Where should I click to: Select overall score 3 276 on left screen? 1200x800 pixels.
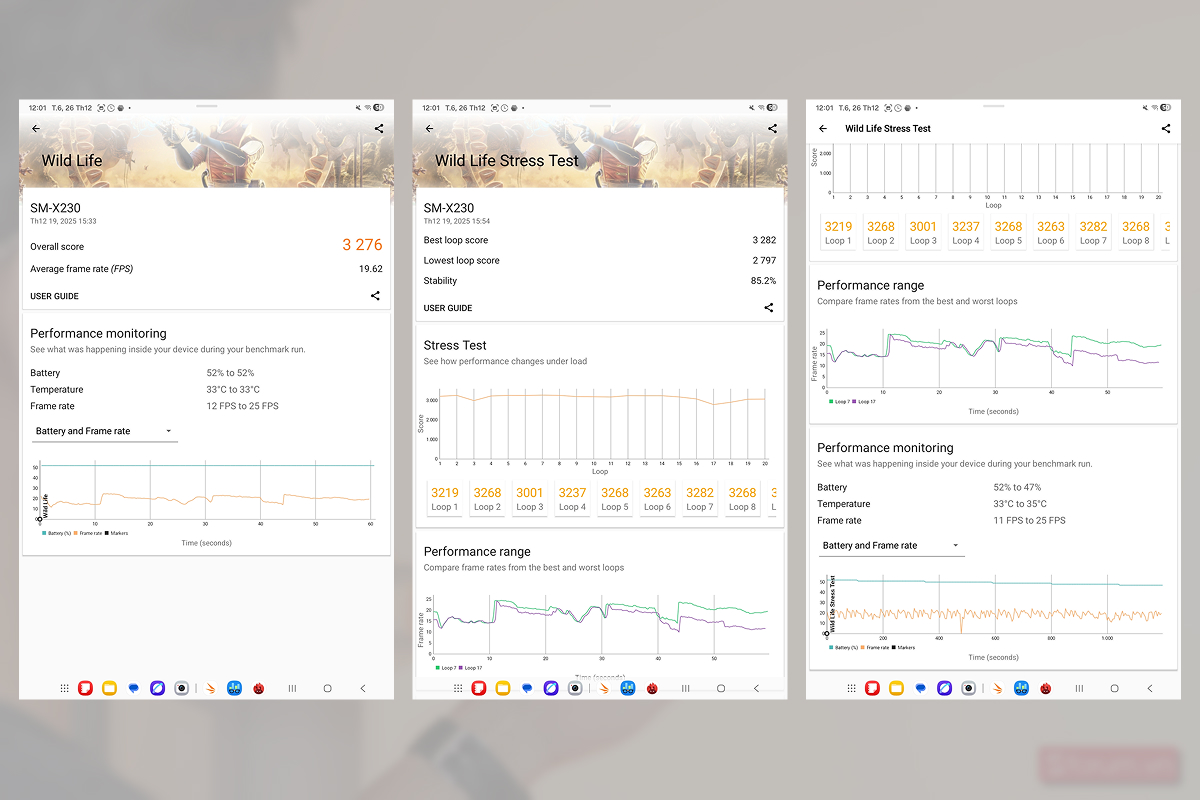coord(362,245)
